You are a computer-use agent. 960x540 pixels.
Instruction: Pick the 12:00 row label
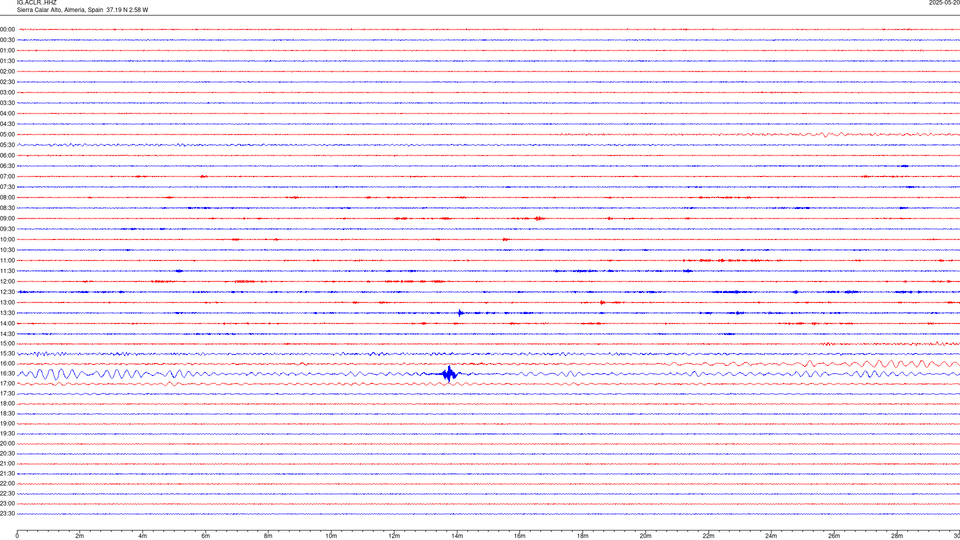pos(7,281)
